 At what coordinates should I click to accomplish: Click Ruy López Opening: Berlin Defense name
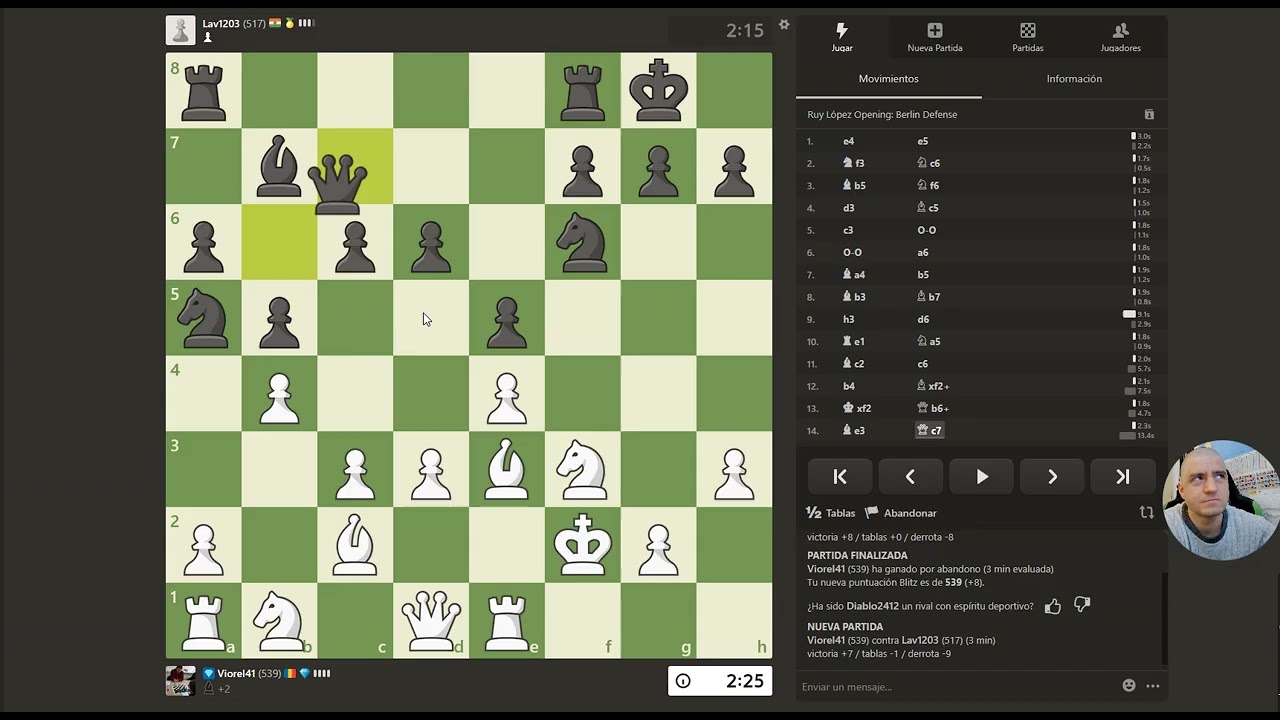click(x=882, y=115)
